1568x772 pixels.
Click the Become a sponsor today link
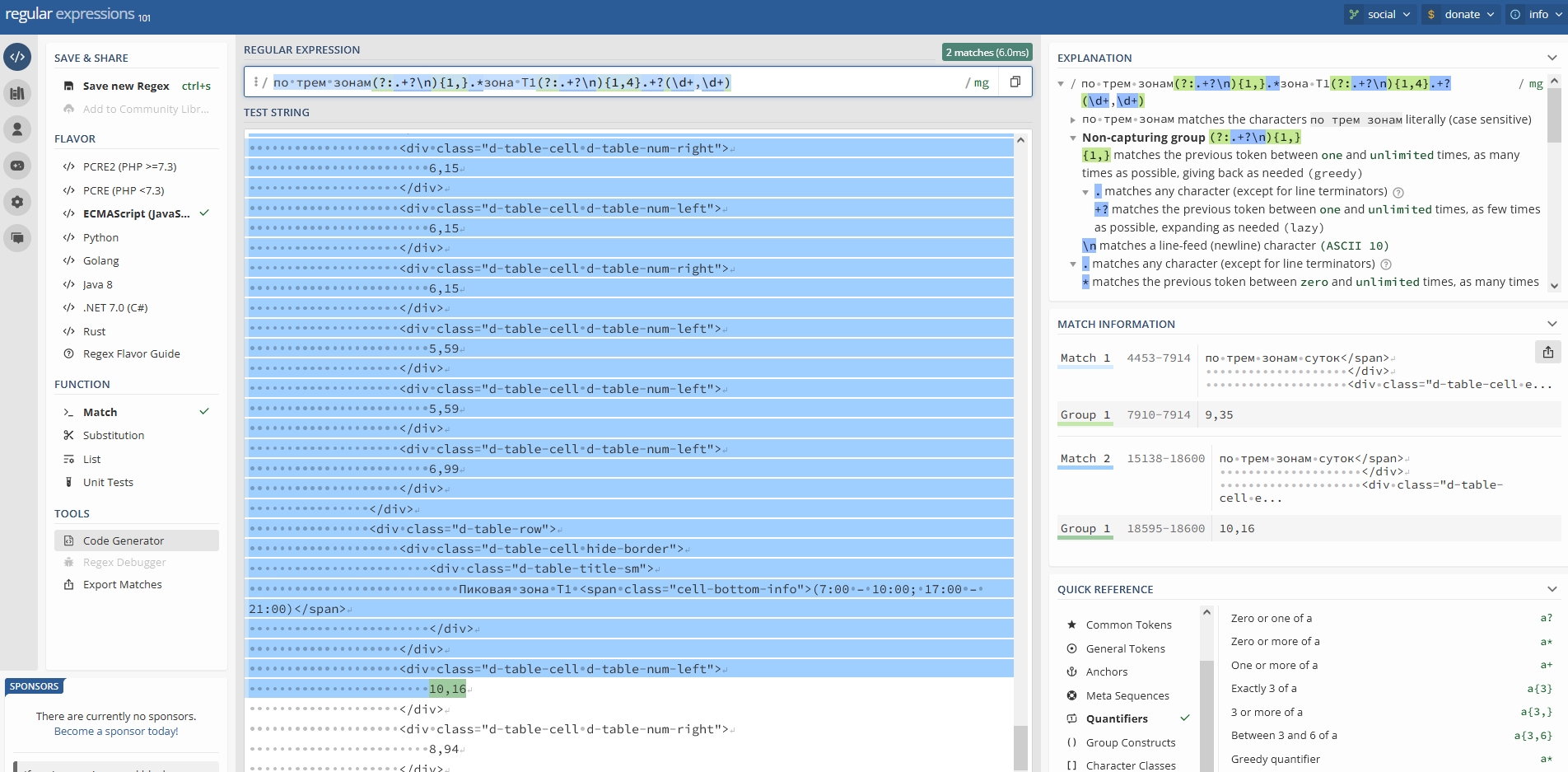click(116, 731)
